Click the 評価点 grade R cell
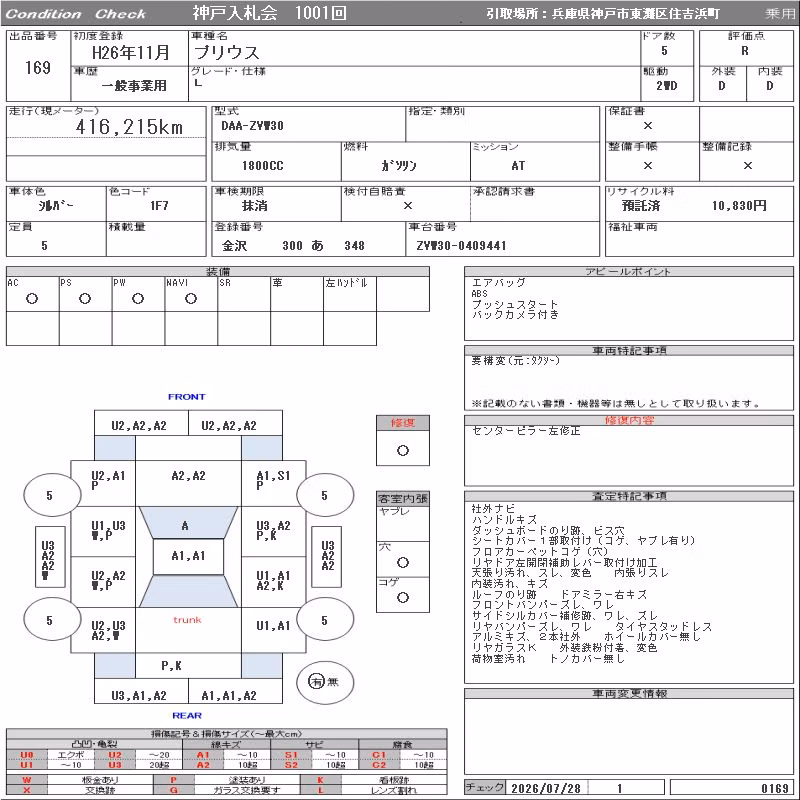Screen dimensions: 800x800 (745, 51)
